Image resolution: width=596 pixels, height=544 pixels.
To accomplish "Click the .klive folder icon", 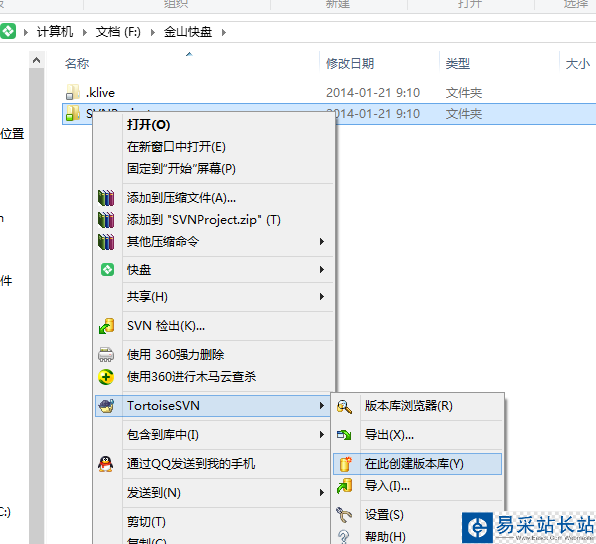I will pyautogui.click(x=73, y=92).
